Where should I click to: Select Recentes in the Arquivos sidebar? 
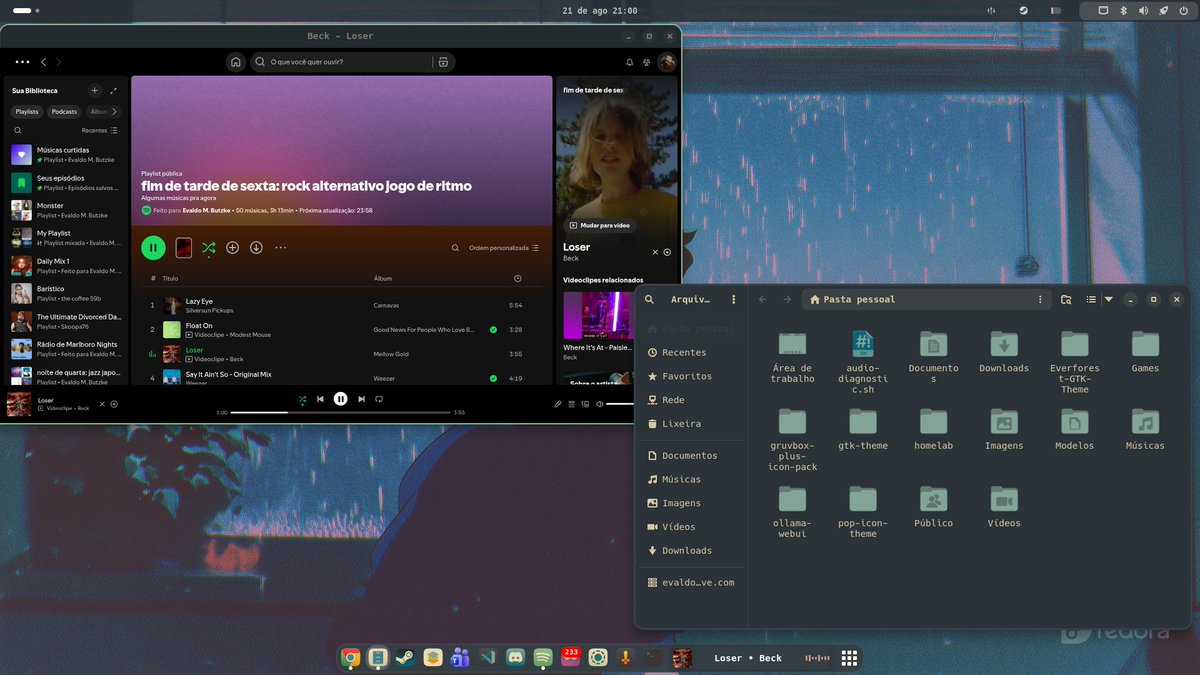(690, 352)
